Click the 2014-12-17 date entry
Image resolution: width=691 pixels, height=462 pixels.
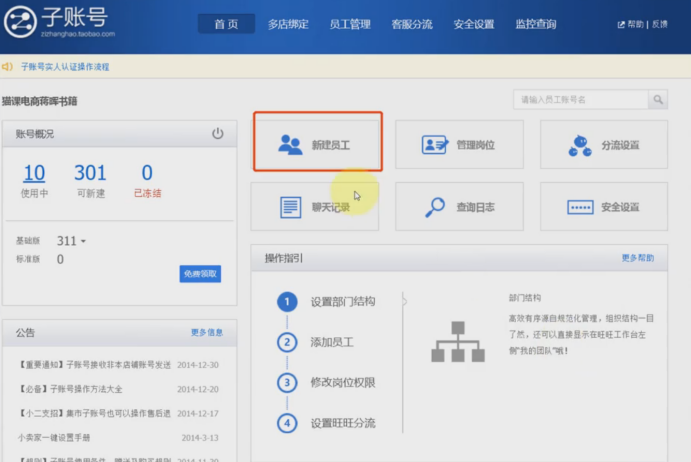[x=198, y=414]
